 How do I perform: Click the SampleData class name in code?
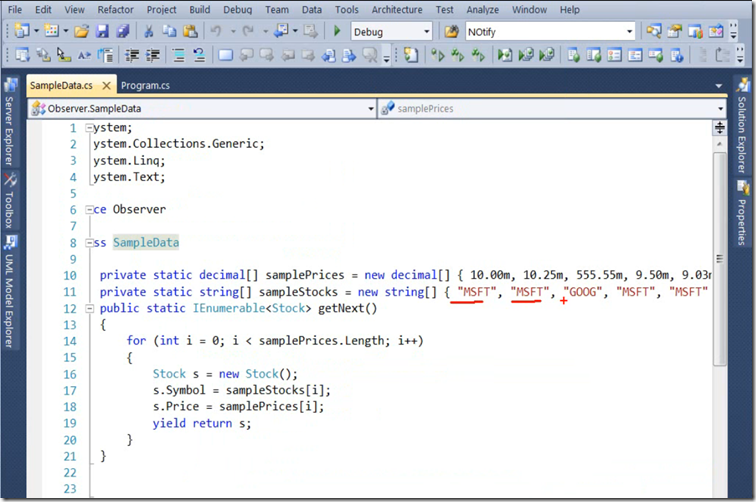coord(146,243)
